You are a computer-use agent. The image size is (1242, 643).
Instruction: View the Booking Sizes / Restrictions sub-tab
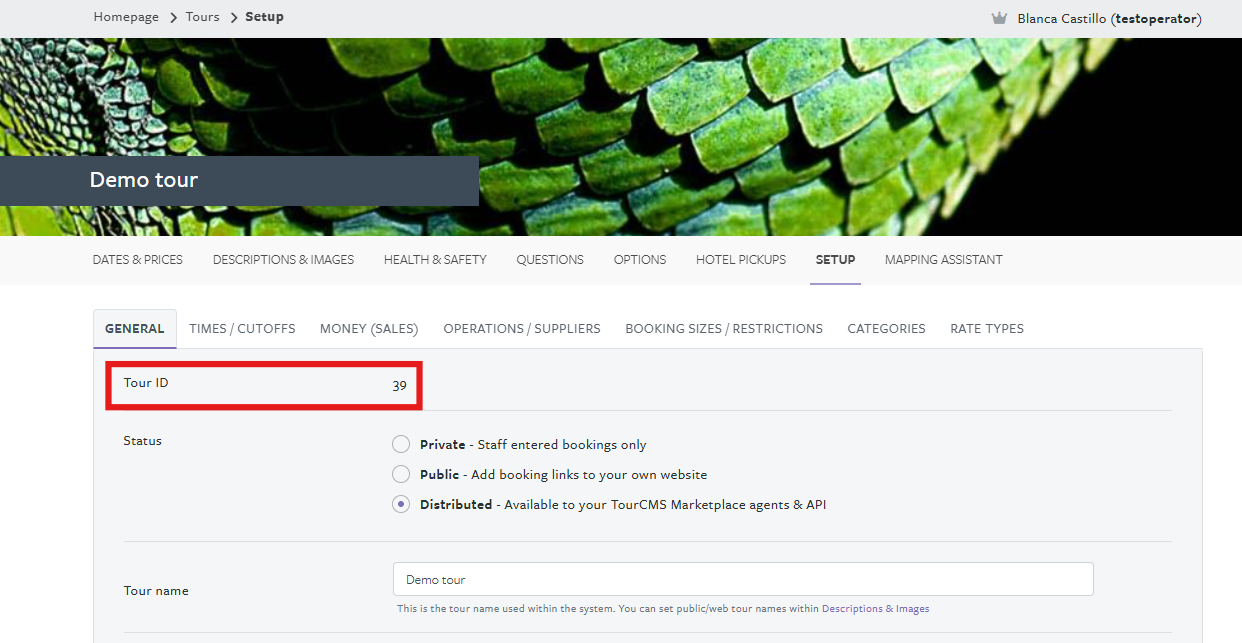724,329
